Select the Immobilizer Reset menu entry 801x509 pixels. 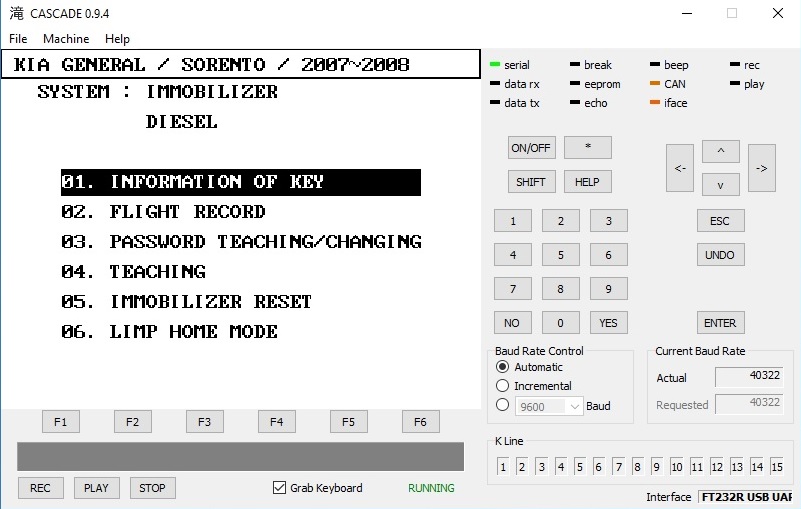[x=210, y=302]
